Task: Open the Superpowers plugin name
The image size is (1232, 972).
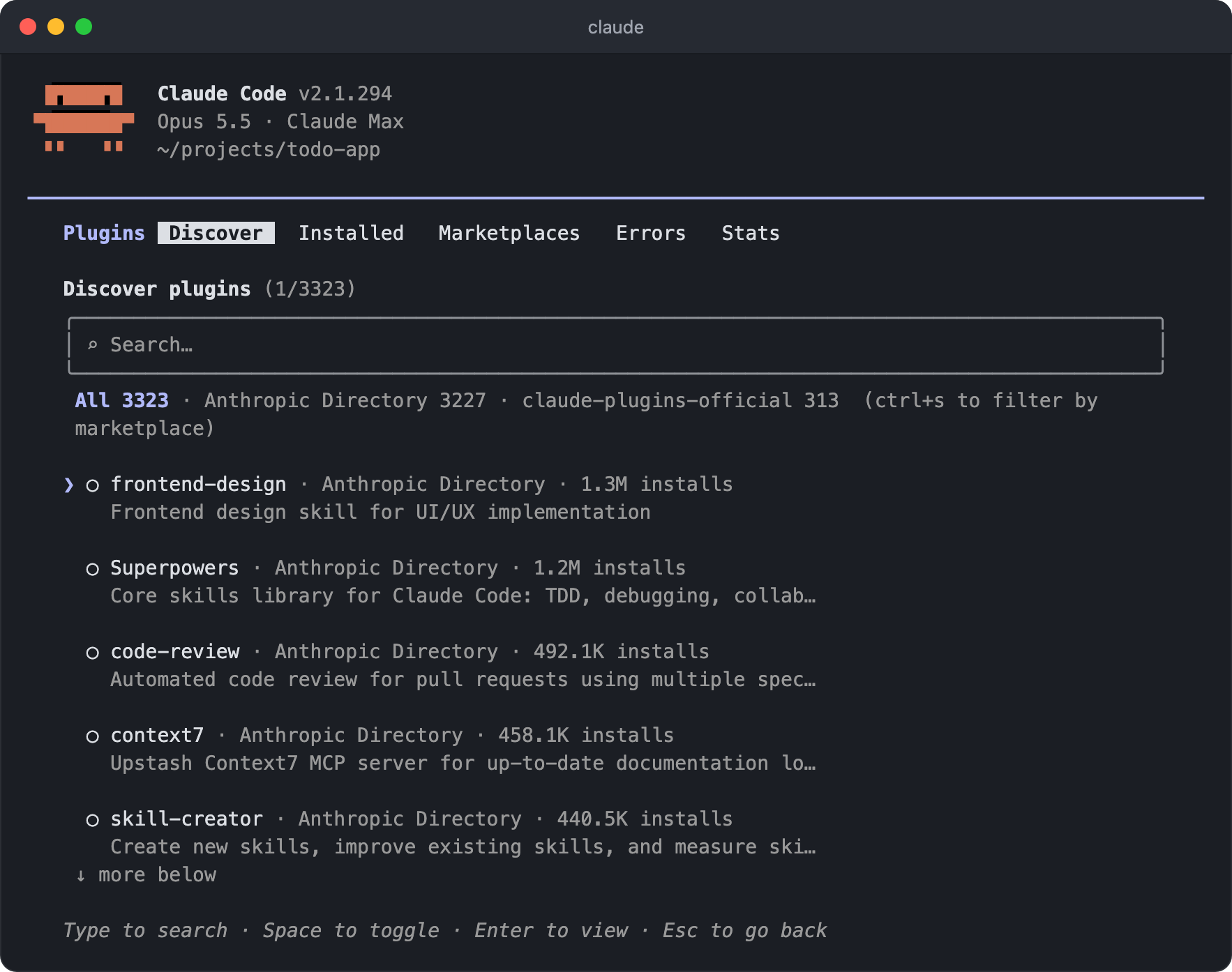Action: (174, 568)
